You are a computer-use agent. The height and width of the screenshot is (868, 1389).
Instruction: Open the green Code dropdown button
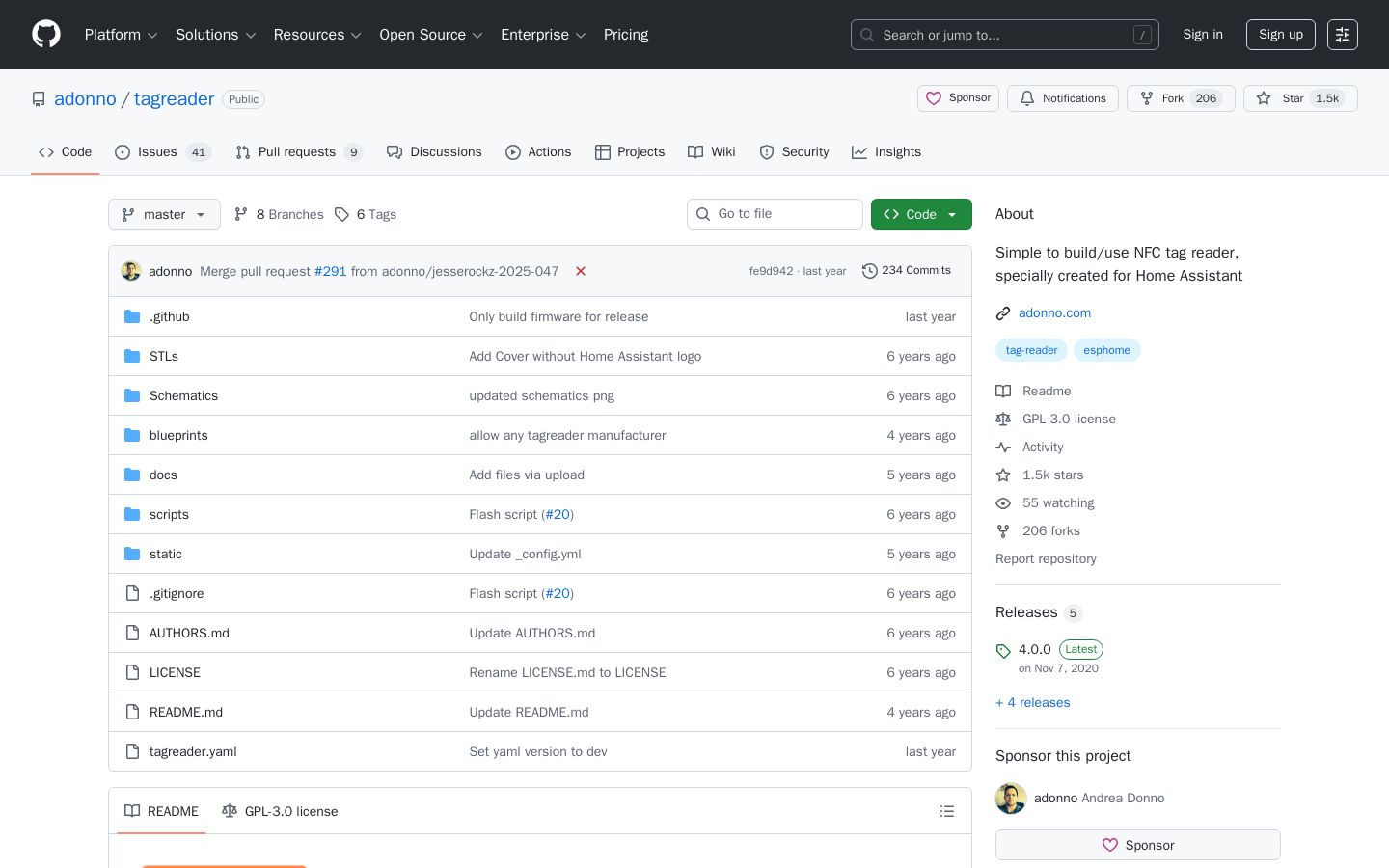(x=921, y=214)
